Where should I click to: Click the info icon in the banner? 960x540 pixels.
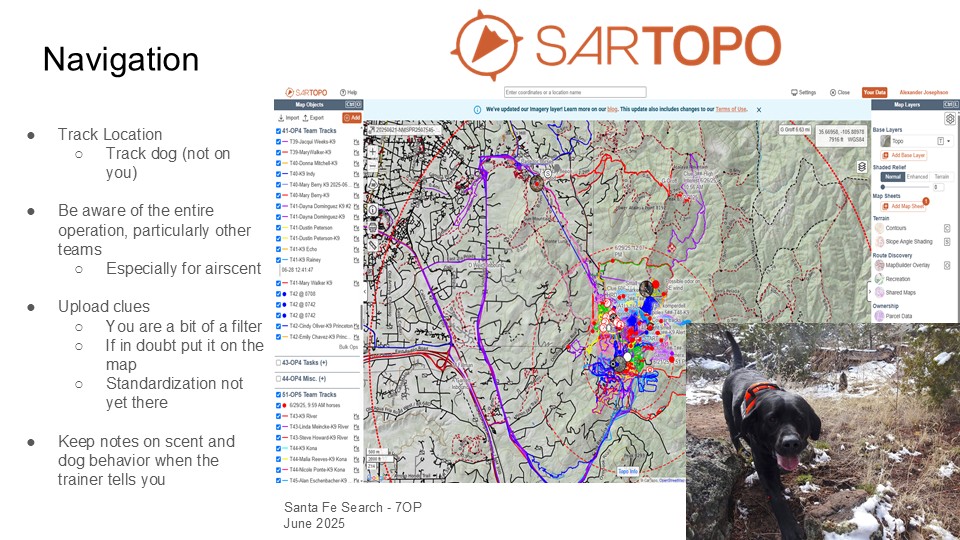477,110
